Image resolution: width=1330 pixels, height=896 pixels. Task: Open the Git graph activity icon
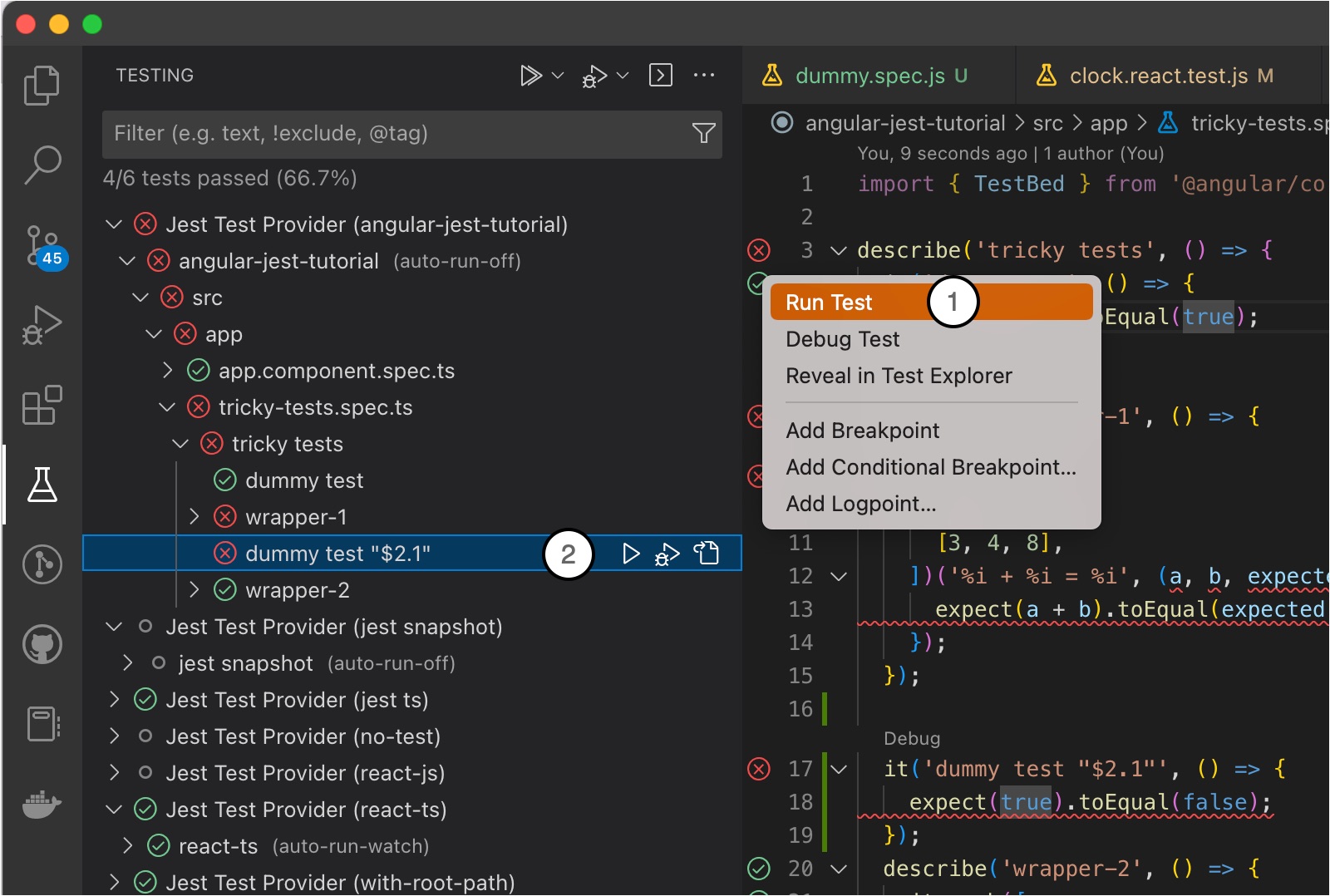[x=42, y=564]
